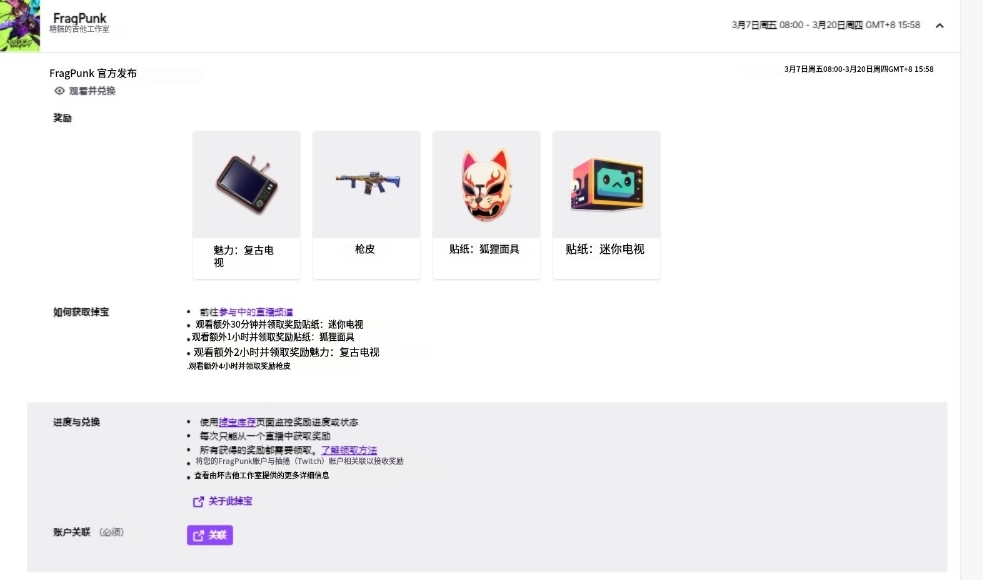Collapse the FragPunk campaign with the chevron
Viewport: 983px width, 580px height.
coord(939,26)
